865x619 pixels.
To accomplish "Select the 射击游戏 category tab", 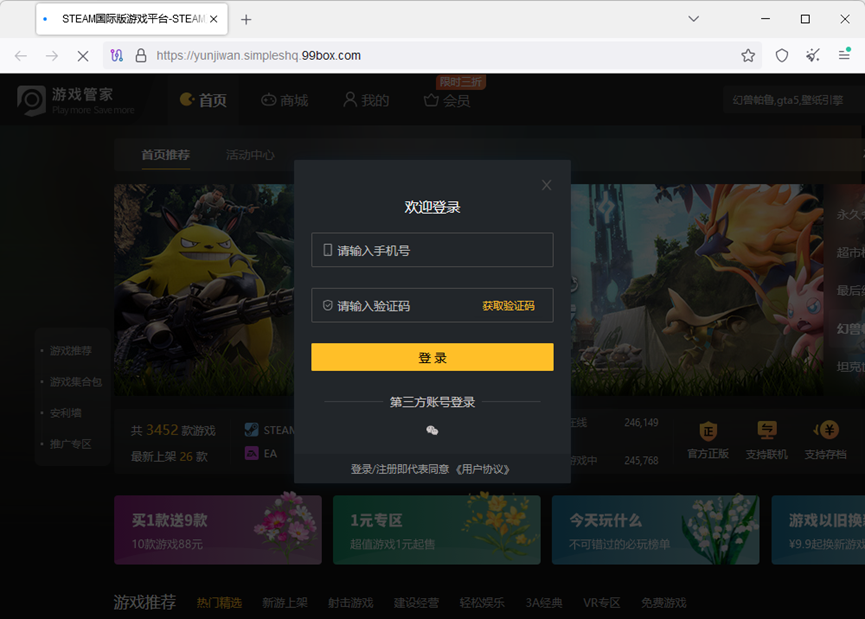I will (x=350, y=603).
